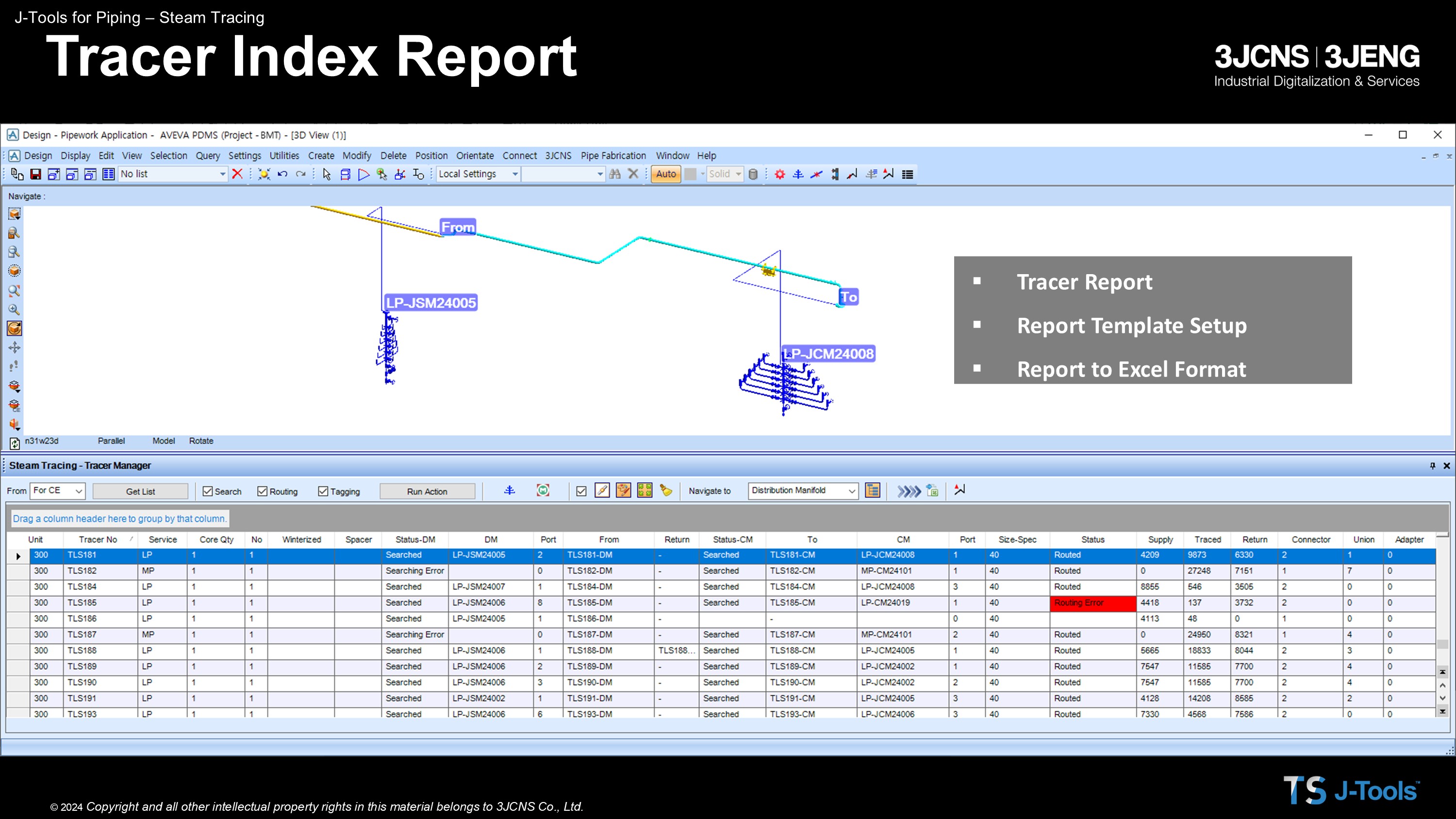Click the row selector arrow for TLS181
Screen dimensions: 1456x819
tap(18, 556)
